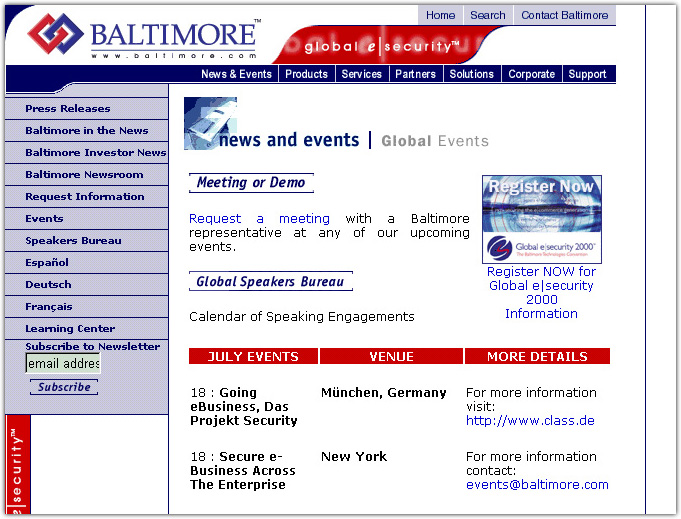Screen dimensions: 681x519
Task: Click the Baltimore diamond logo
Action: (55, 33)
